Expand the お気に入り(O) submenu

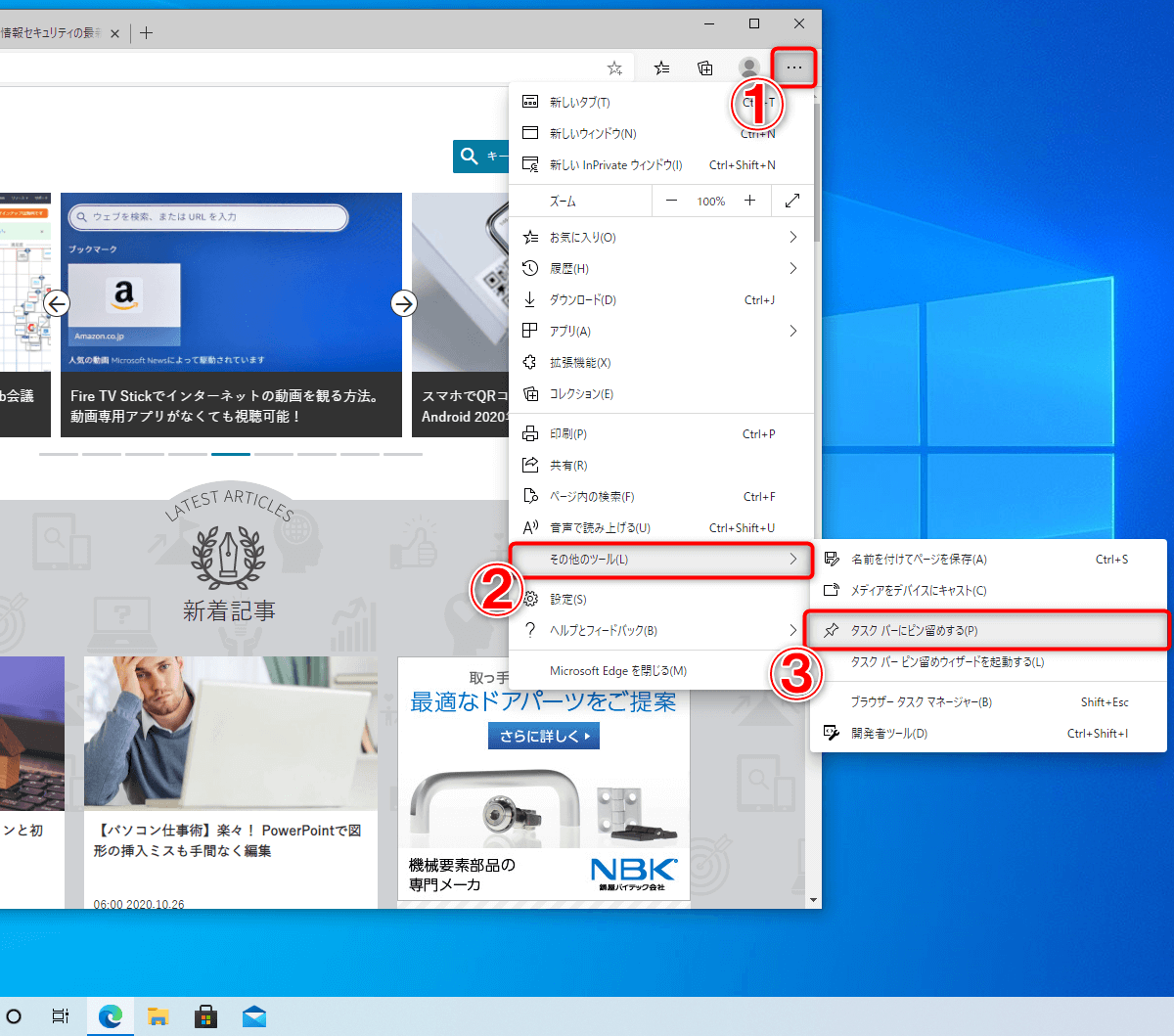coord(661,237)
